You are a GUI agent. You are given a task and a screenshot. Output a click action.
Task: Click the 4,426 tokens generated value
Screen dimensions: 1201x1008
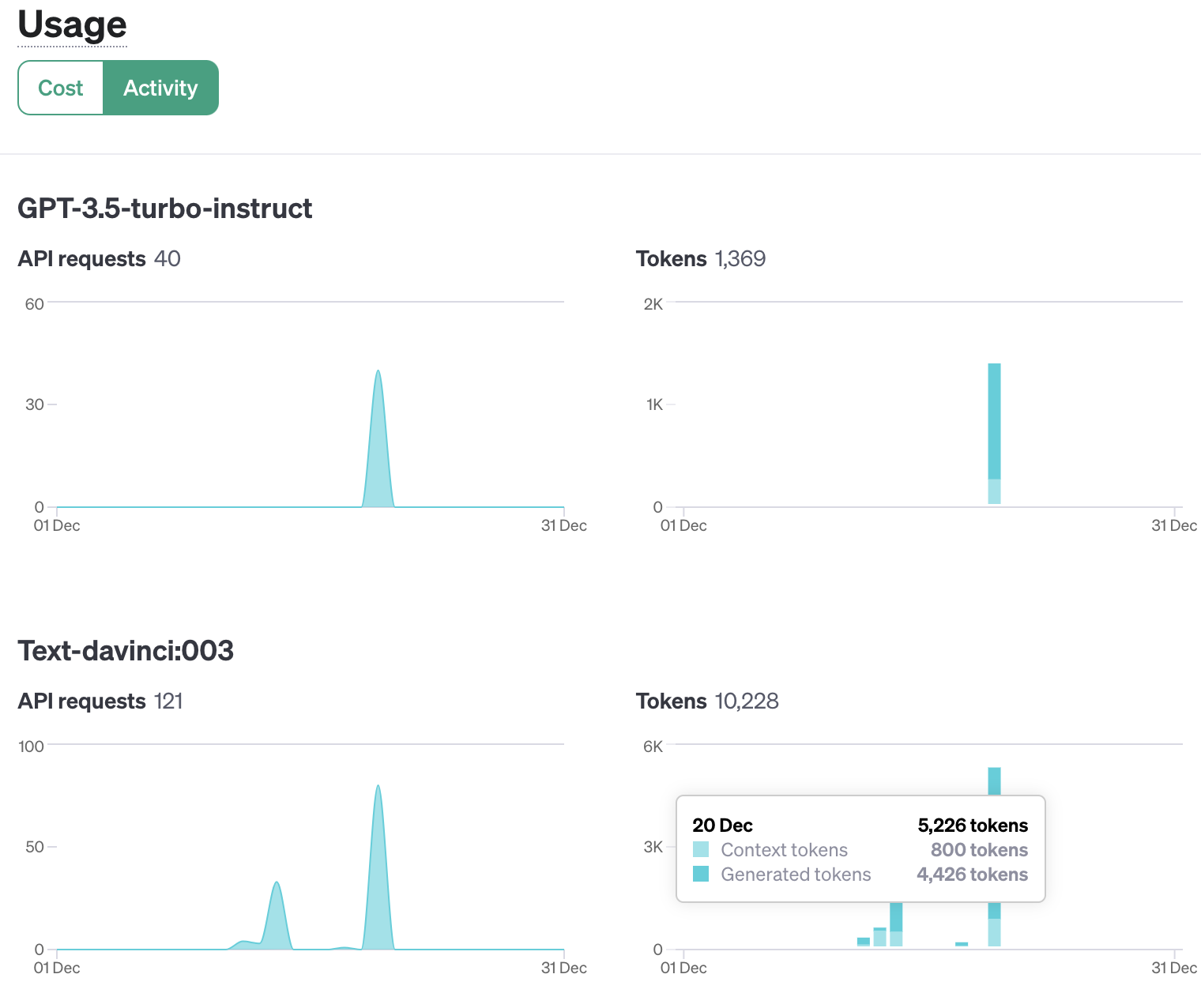[972, 874]
